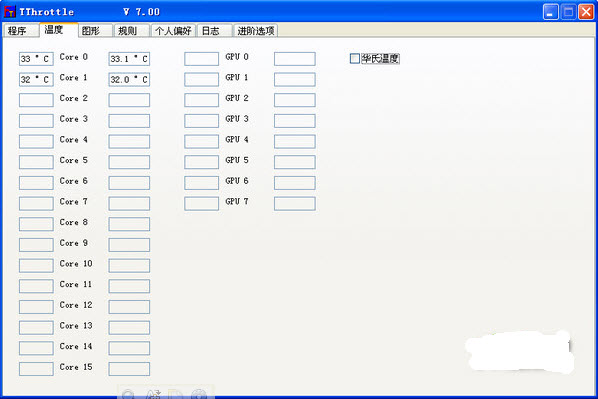The height and width of the screenshot is (399, 598).
Task: Click the magnifier icon at bottom edge
Action: (128, 394)
